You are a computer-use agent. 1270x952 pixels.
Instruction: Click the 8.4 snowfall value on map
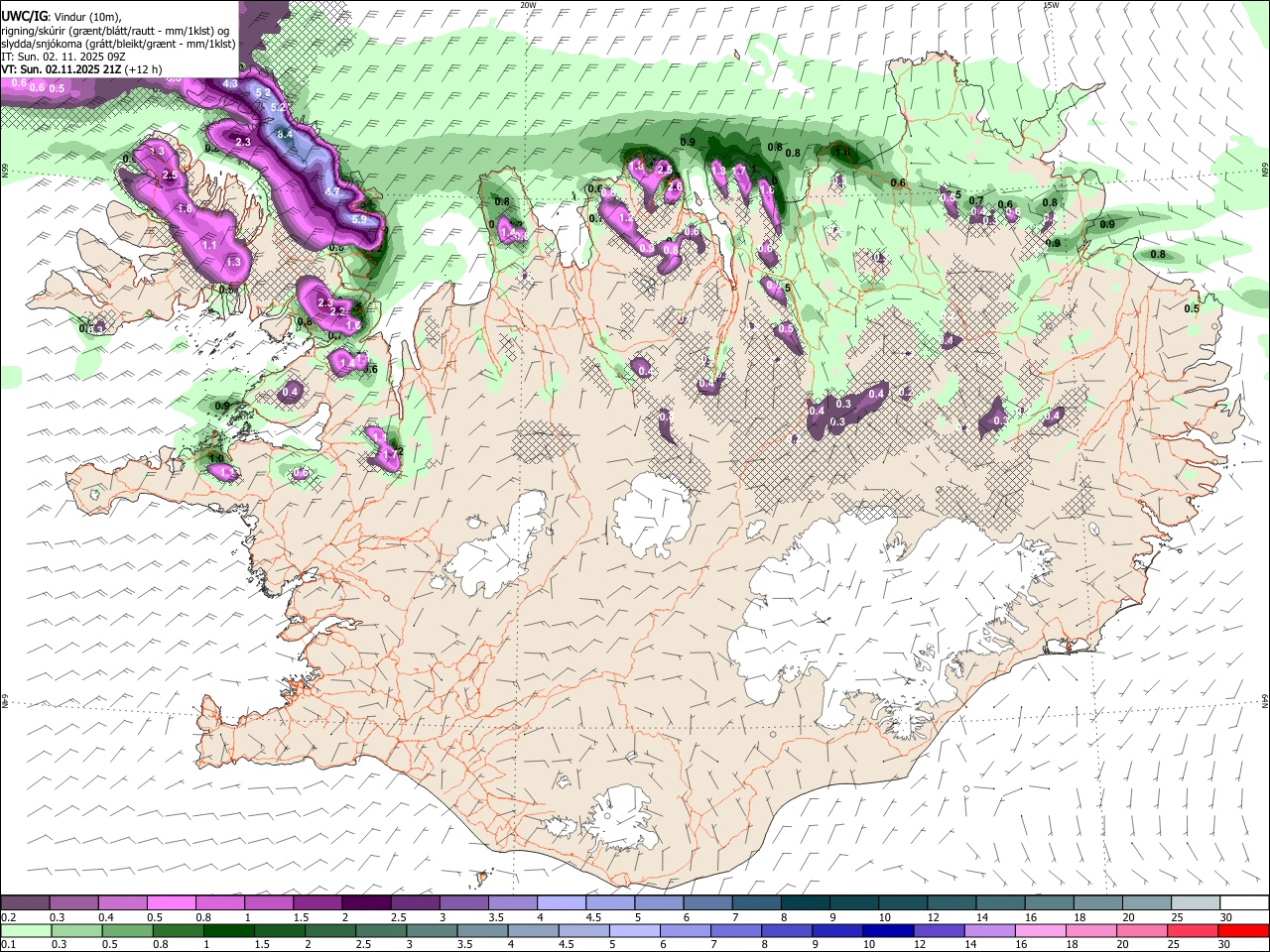(x=286, y=134)
